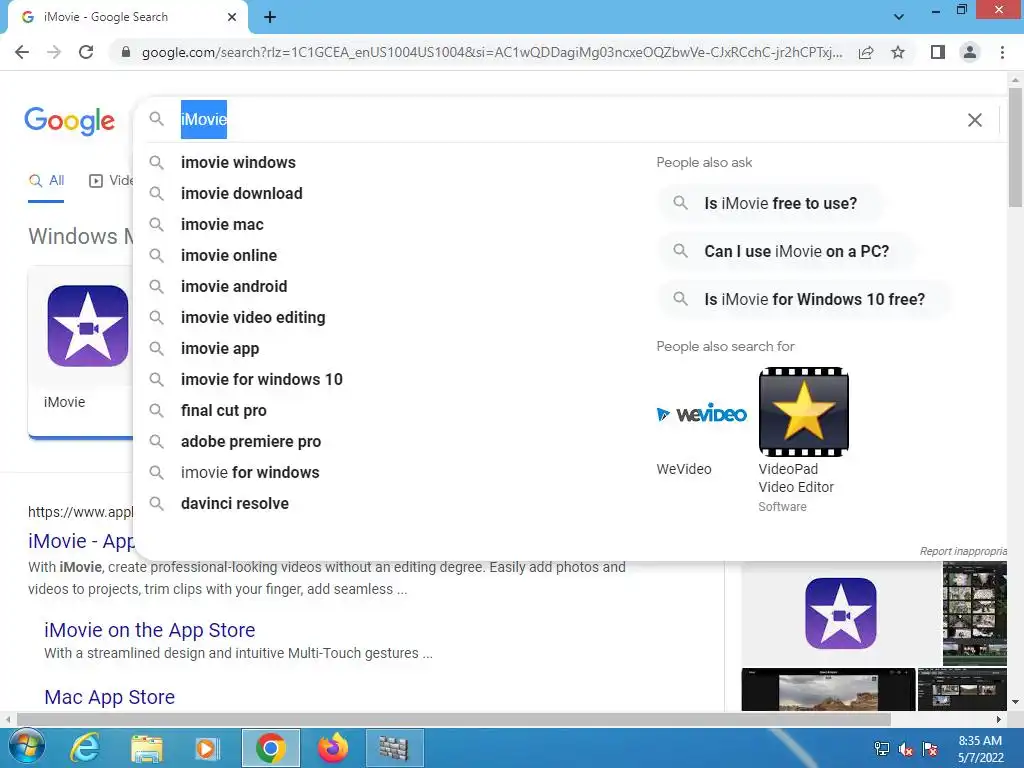Image resolution: width=1024 pixels, height=768 pixels.
Task: Open the desert landscape iMovie screenshot thumbnail
Action: (x=828, y=689)
